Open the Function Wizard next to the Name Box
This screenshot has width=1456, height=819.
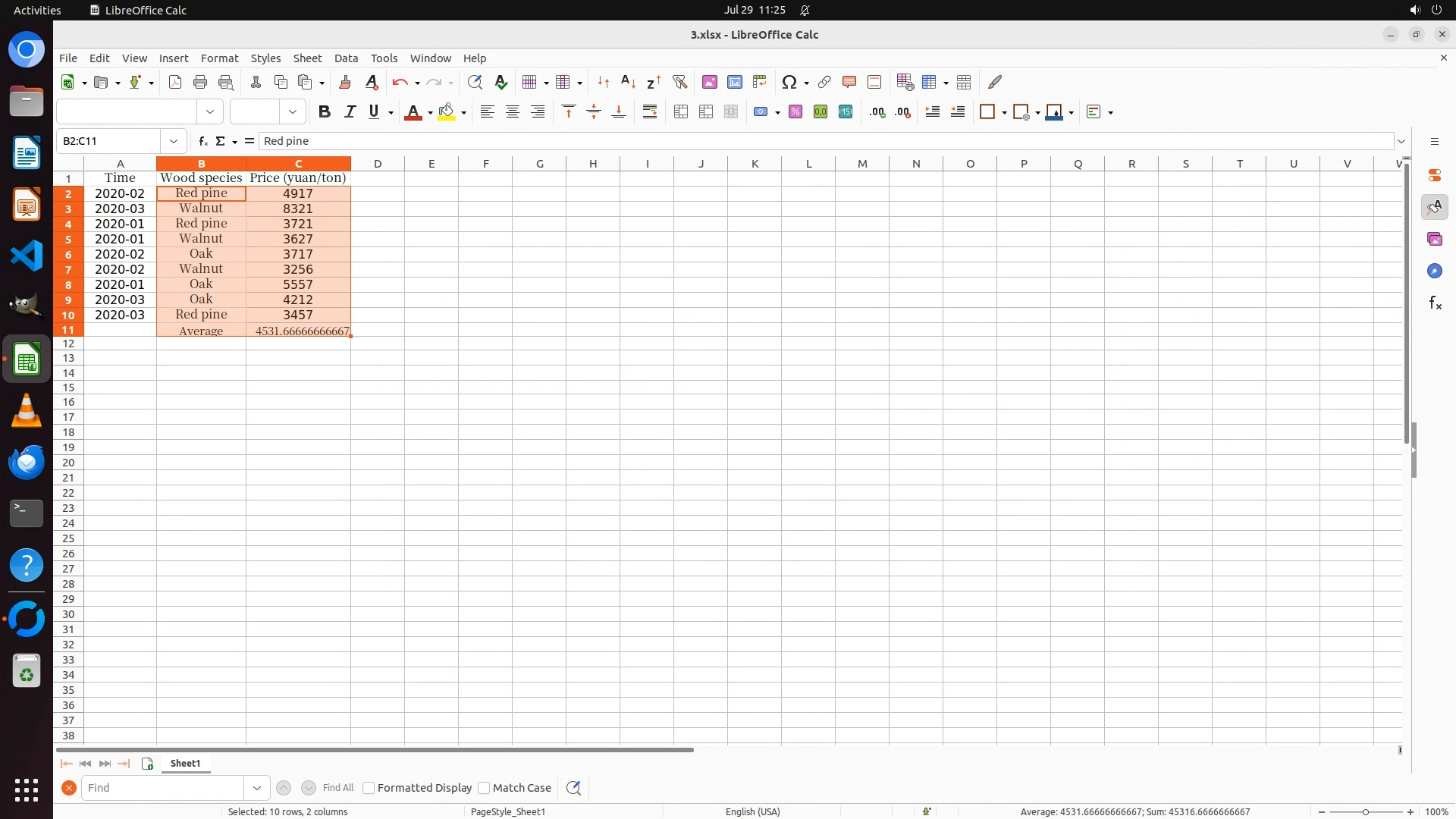[202, 141]
